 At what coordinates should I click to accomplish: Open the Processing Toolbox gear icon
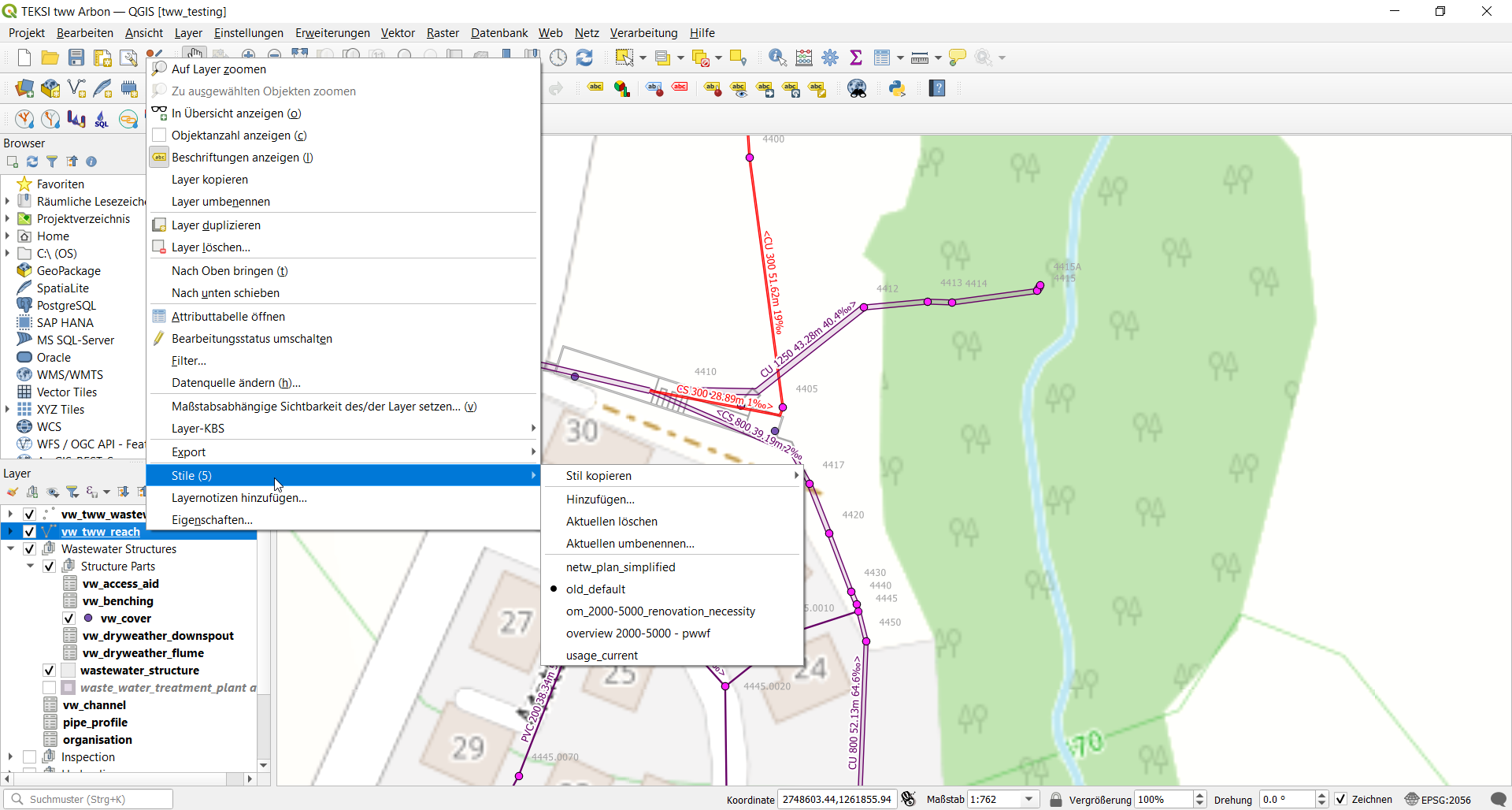[x=830, y=58]
